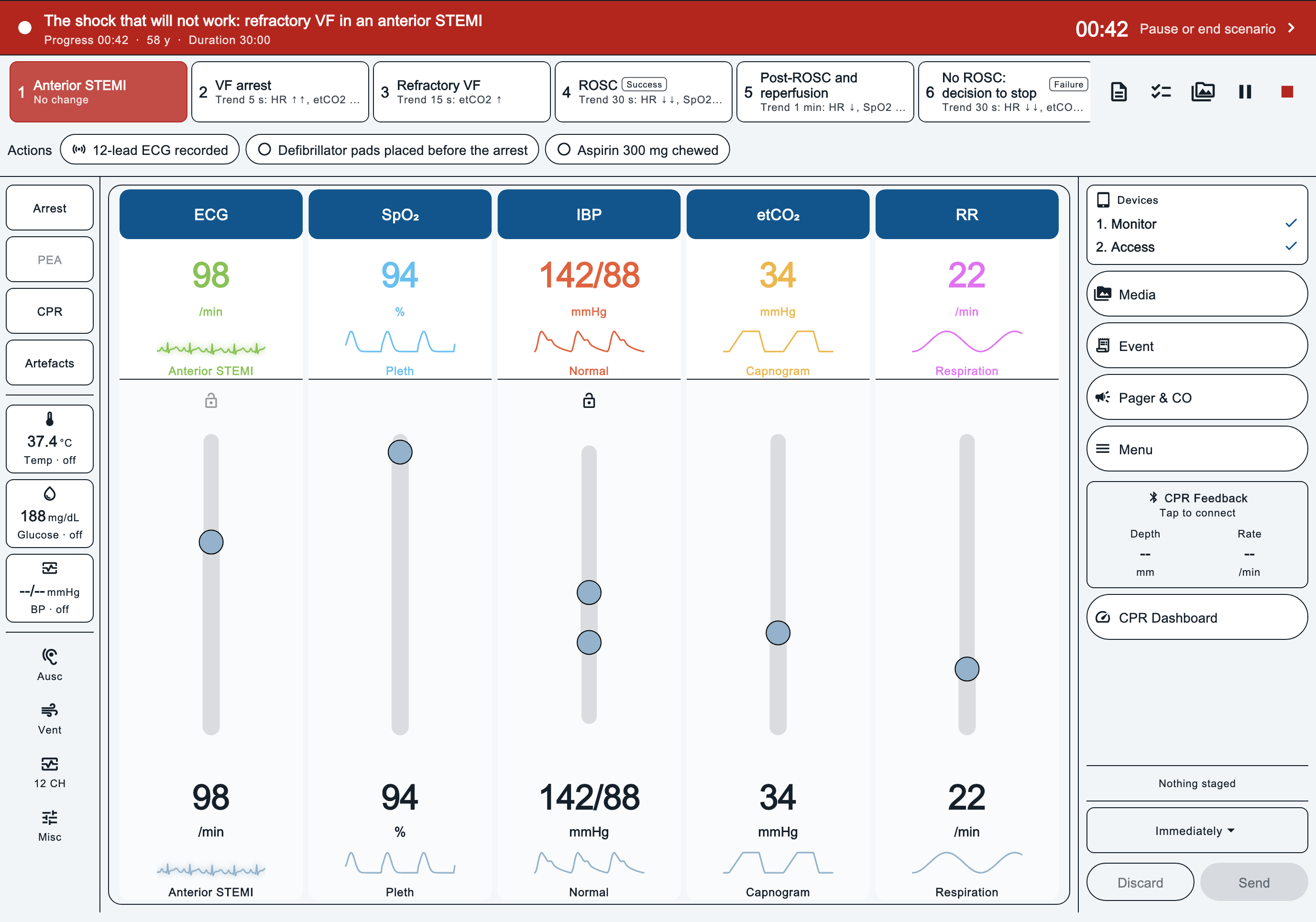1316x922 pixels.
Task: Switch to Post-ROSC and reperfusion phase
Action: tap(825, 92)
